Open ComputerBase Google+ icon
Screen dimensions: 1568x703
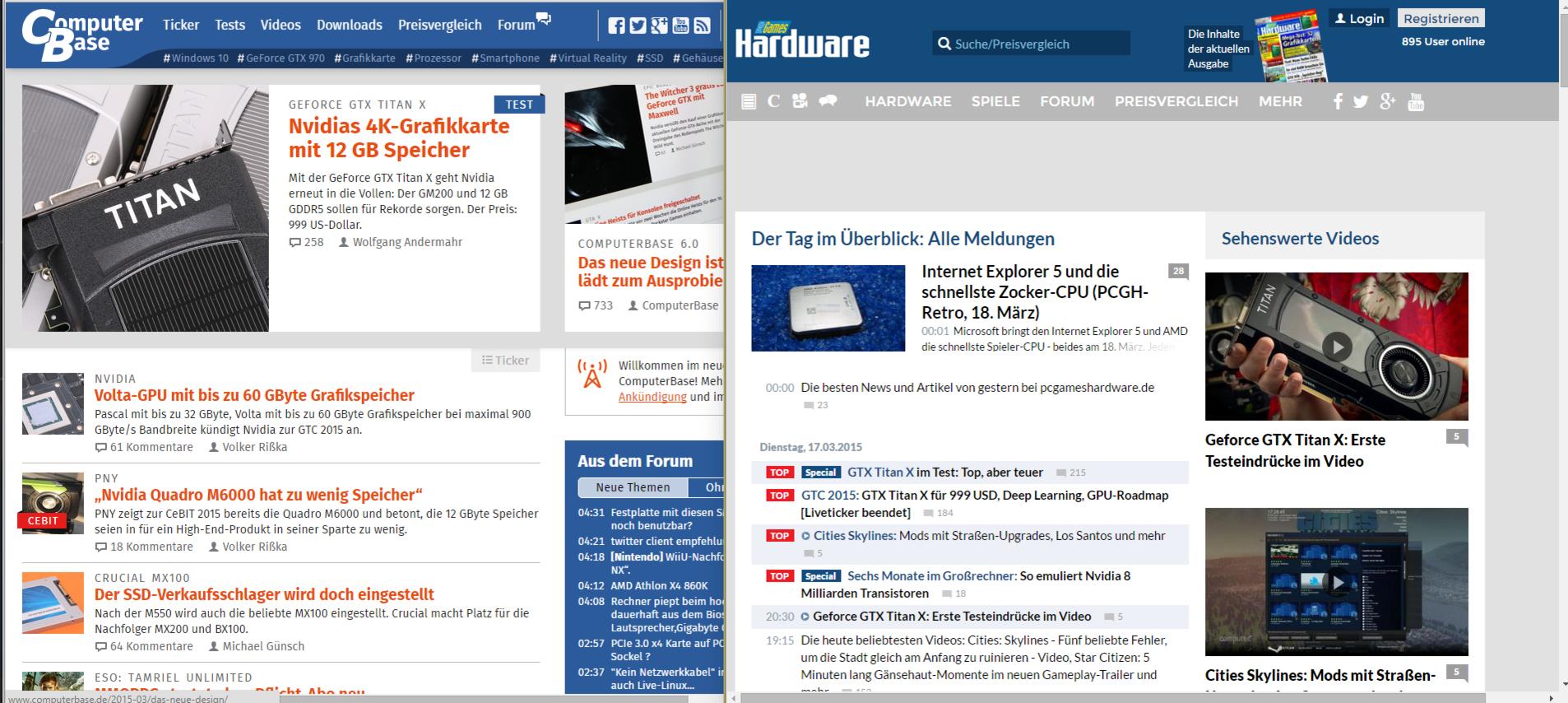tap(659, 26)
